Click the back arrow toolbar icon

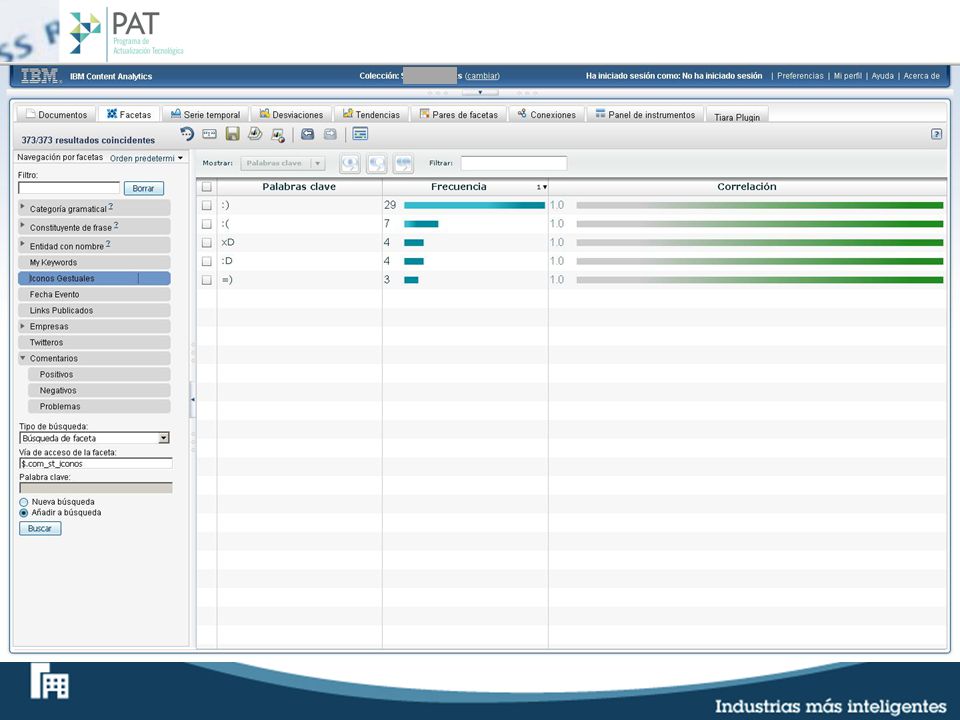pos(307,133)
